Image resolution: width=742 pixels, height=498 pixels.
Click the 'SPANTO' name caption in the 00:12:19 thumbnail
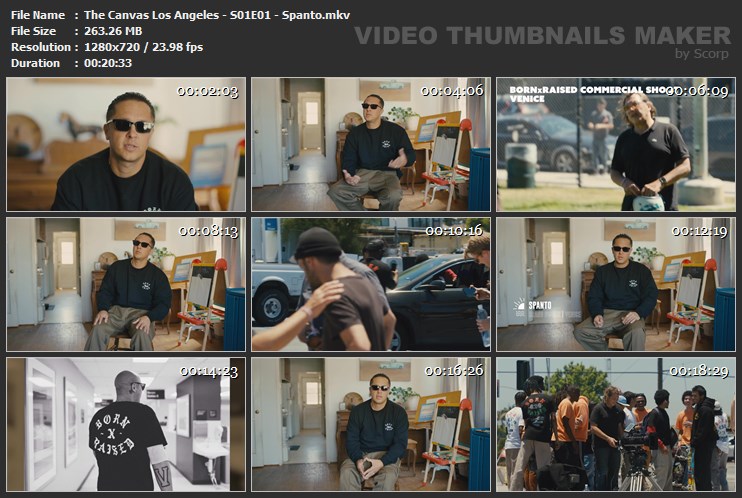(x=539, y=305)
